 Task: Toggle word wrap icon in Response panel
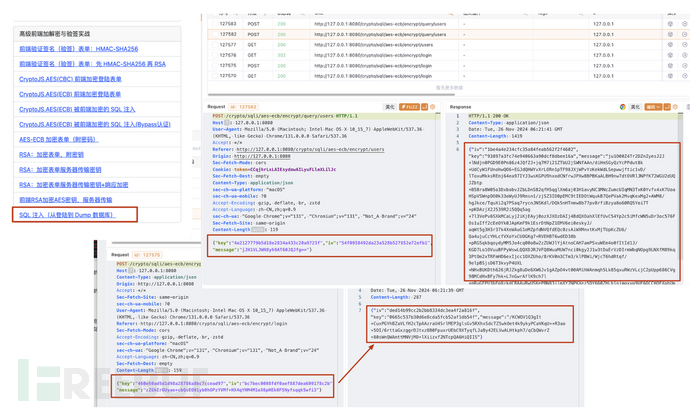point(667,107)
